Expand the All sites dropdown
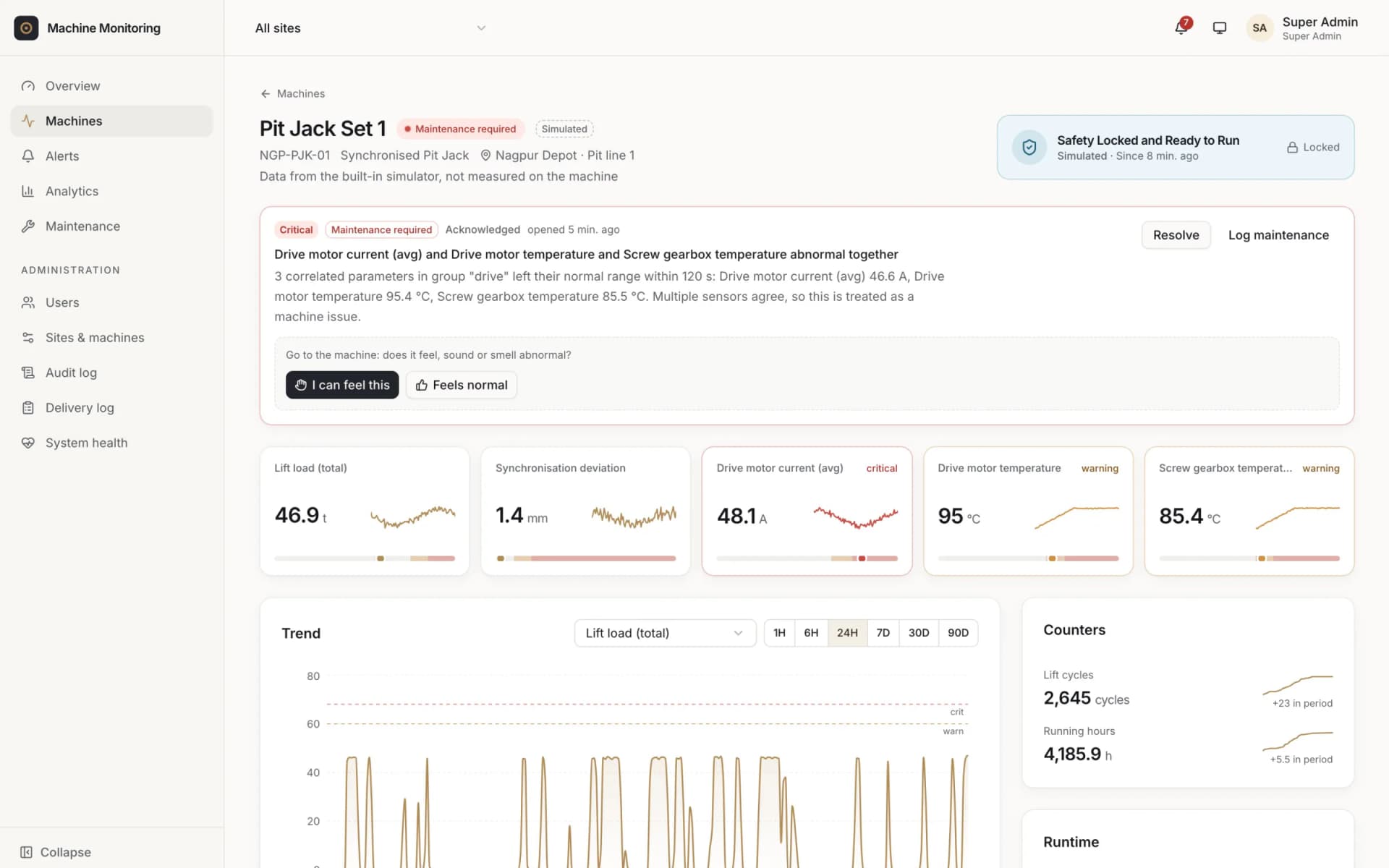The image size is (1389, 868). (370, 28)
